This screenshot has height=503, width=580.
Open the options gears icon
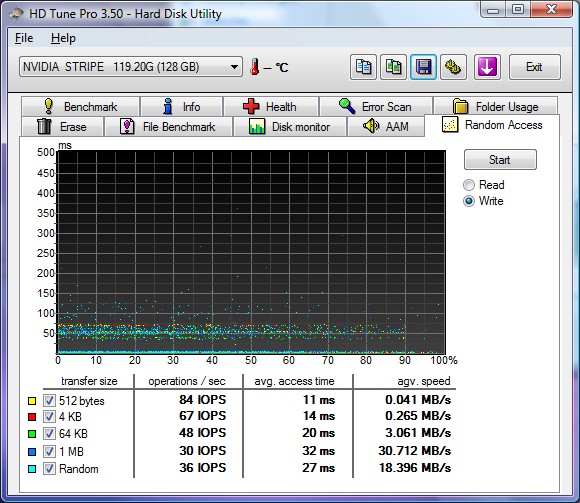tap(453, 67)
